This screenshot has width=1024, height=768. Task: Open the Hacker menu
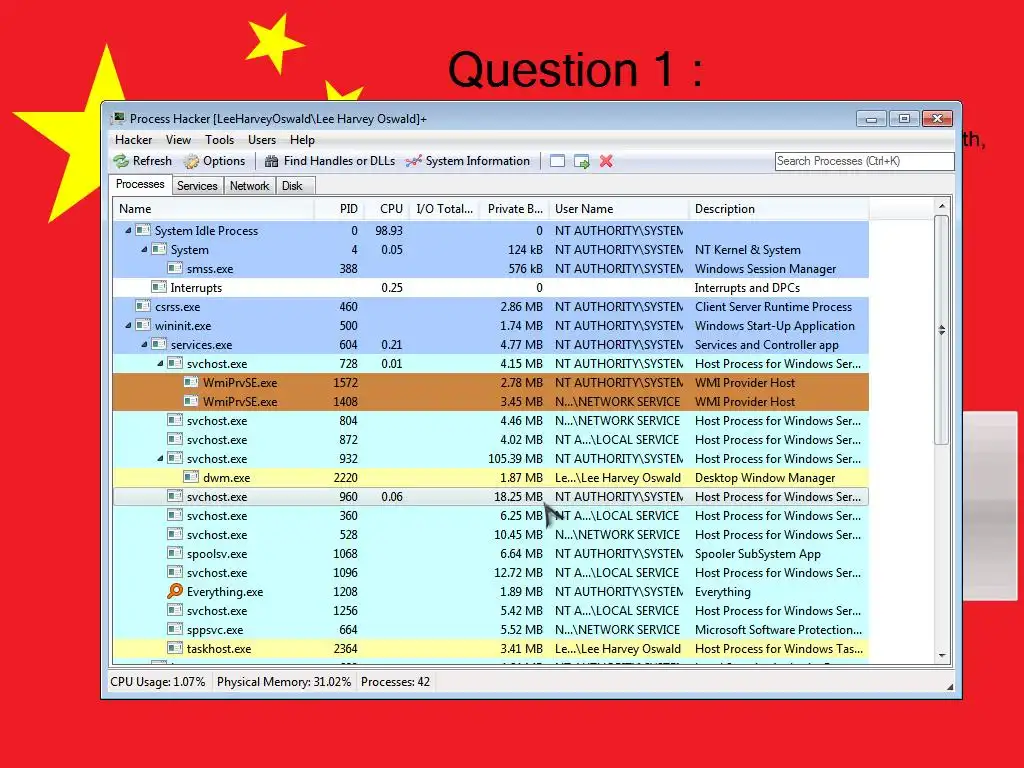click(x=133, y=140)
